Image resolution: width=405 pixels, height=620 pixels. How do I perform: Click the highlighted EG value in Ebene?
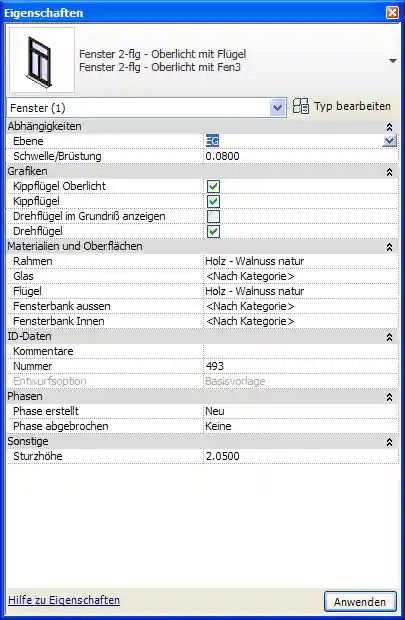(x=212, y=141)
